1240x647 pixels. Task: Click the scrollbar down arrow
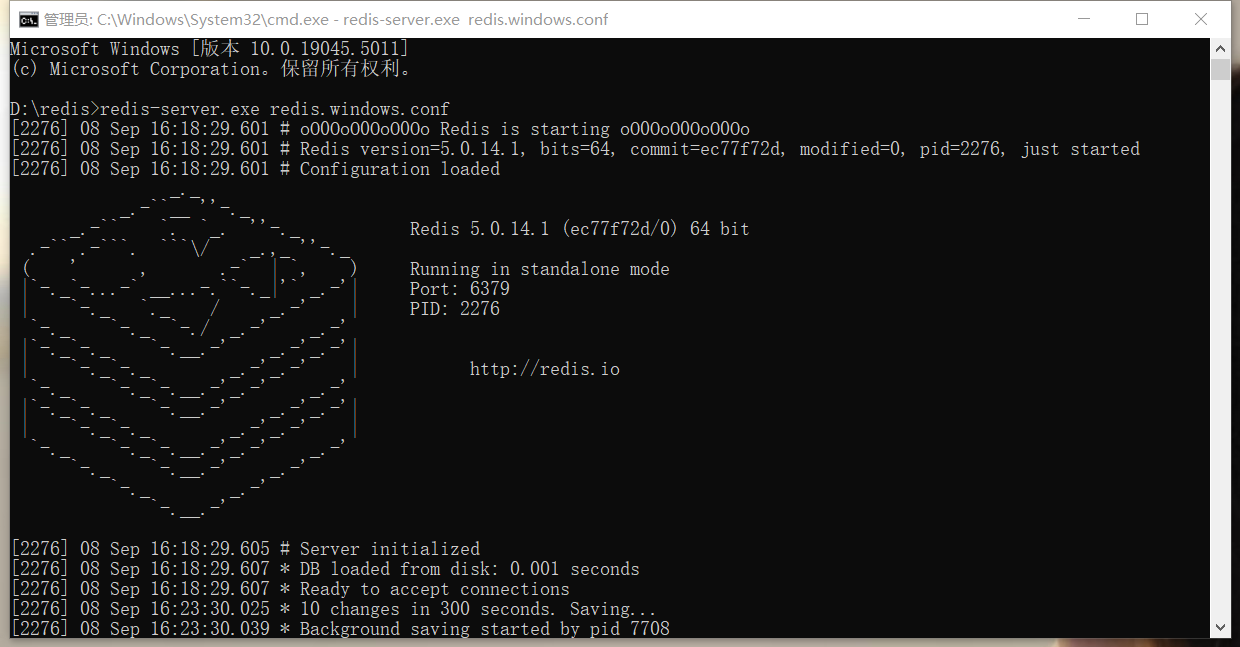pyautogui.click(x=1220, y=627)
